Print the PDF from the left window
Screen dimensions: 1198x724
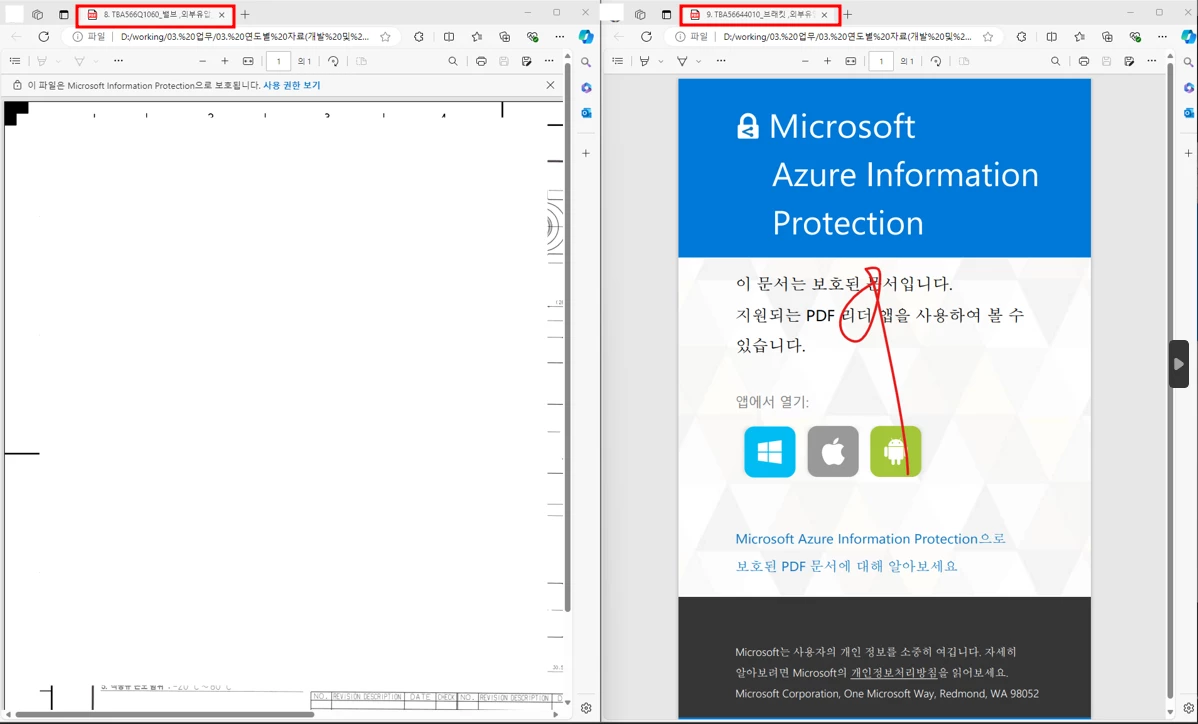click(x=481, y=61)
